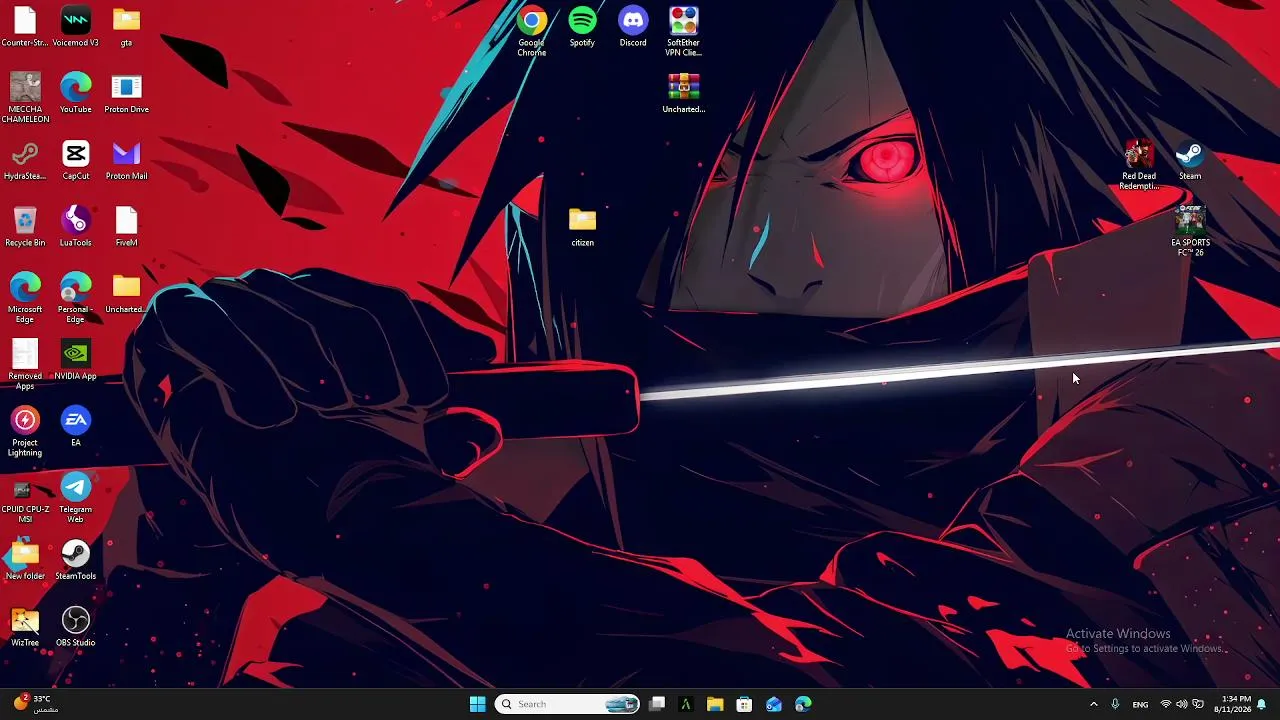Launch Voicemod V3 from the desktop
The height and width of the screenshot is (720, 1280).
(x=76, y=27)
